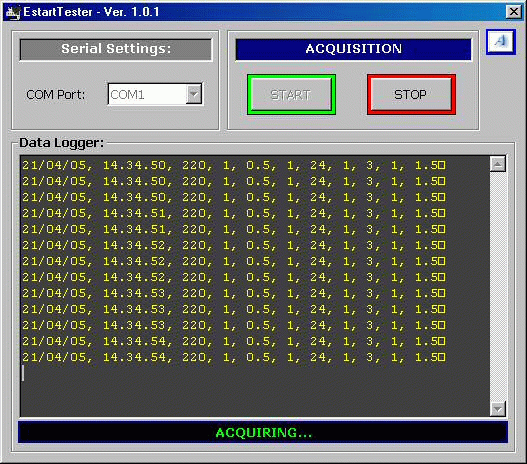Screen dimensions: 527x464
Task: Click the first log line at 14.34.50
Action: pyautogui.click(x=234, y=165)
